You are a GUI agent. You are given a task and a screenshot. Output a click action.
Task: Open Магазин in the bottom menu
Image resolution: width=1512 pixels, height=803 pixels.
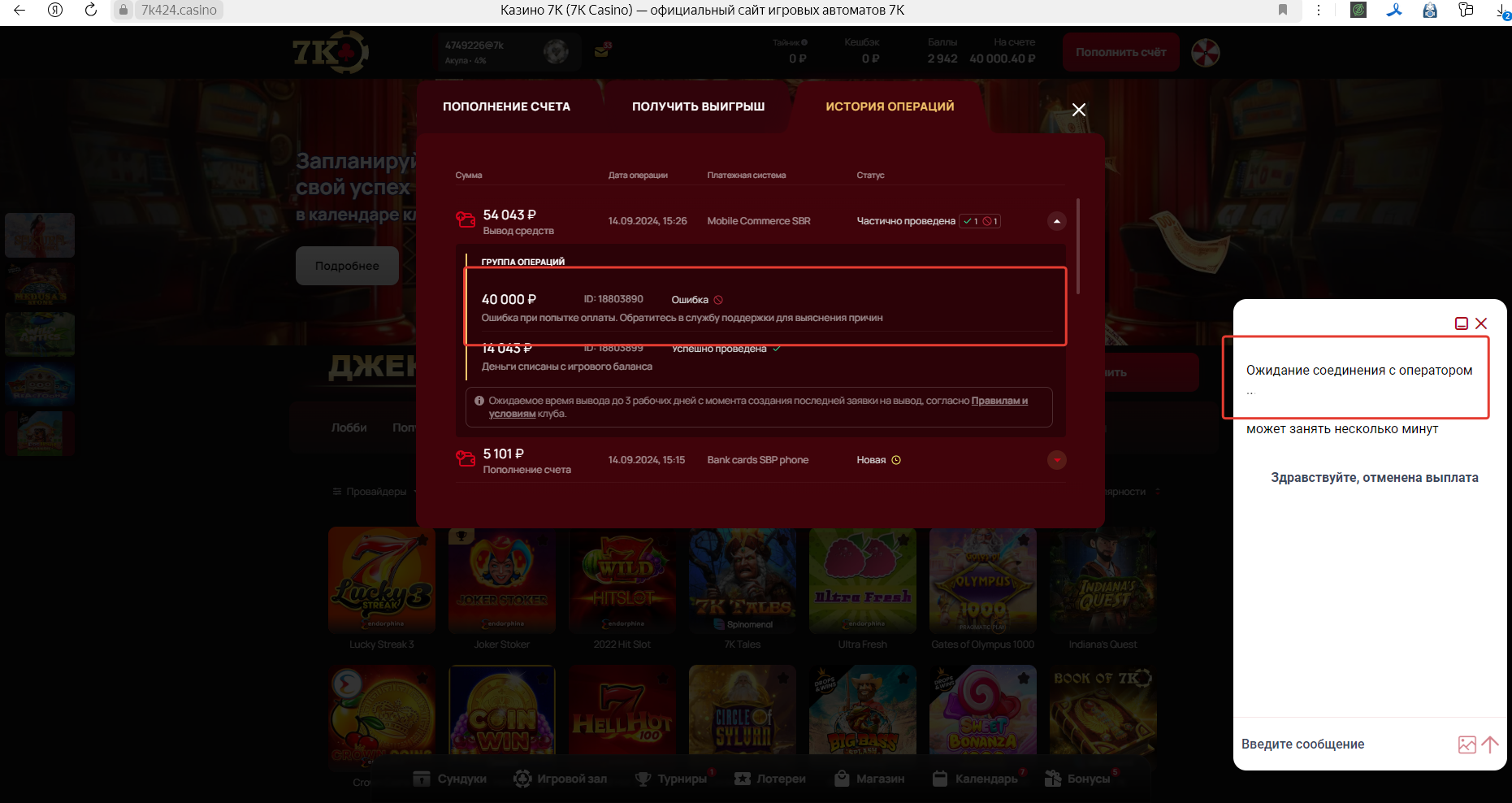(x=869, y=779)
